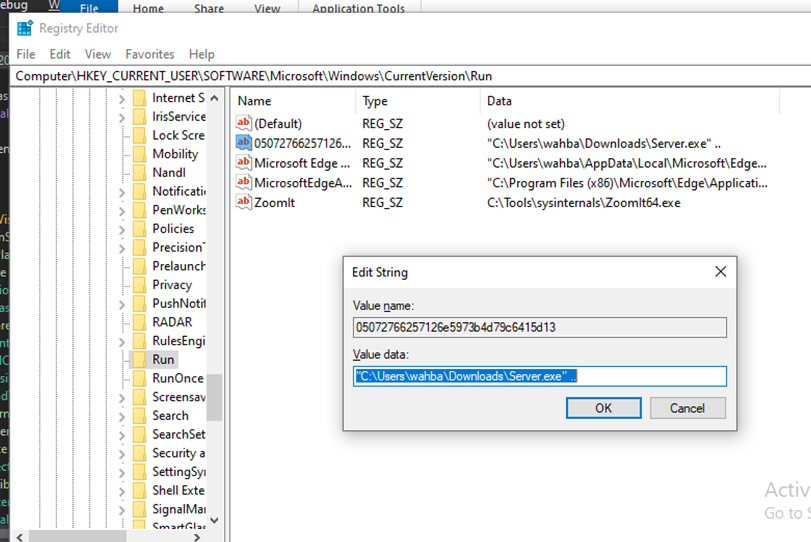Click the Value name field
The width and height of the screenshot is (811, 542).
coord(539,327)
